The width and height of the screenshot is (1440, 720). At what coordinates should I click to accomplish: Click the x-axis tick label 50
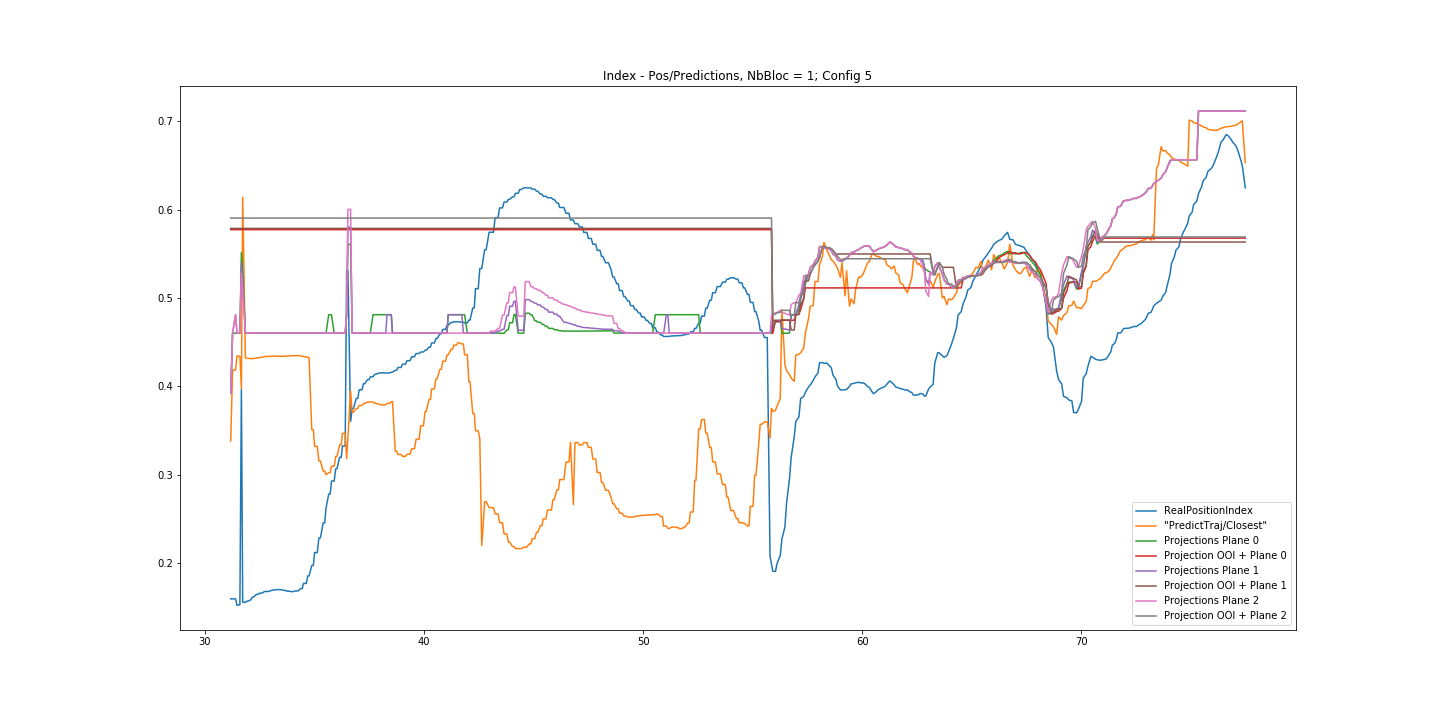643,641
